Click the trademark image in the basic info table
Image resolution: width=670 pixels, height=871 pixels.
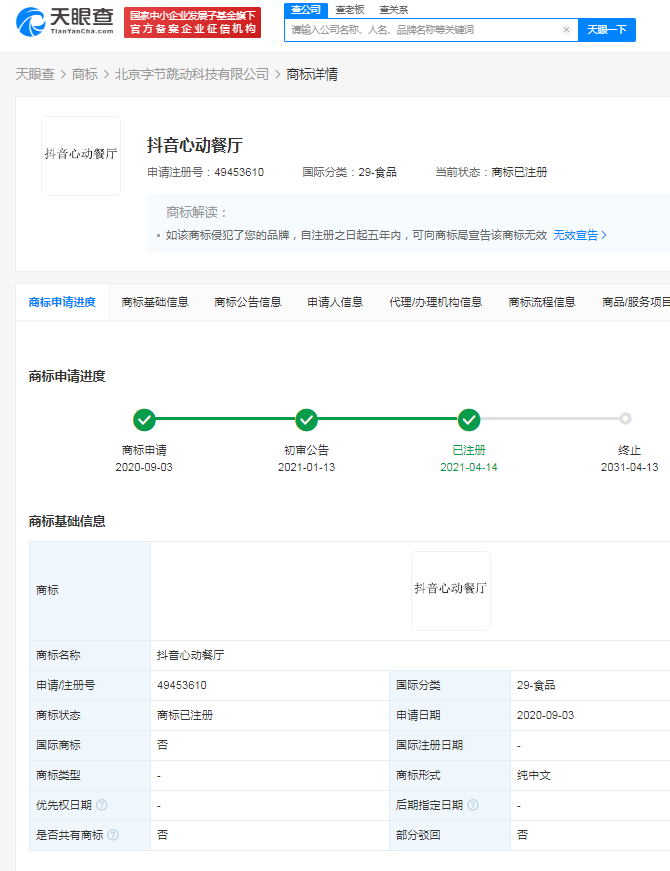[x=451, y=590]
